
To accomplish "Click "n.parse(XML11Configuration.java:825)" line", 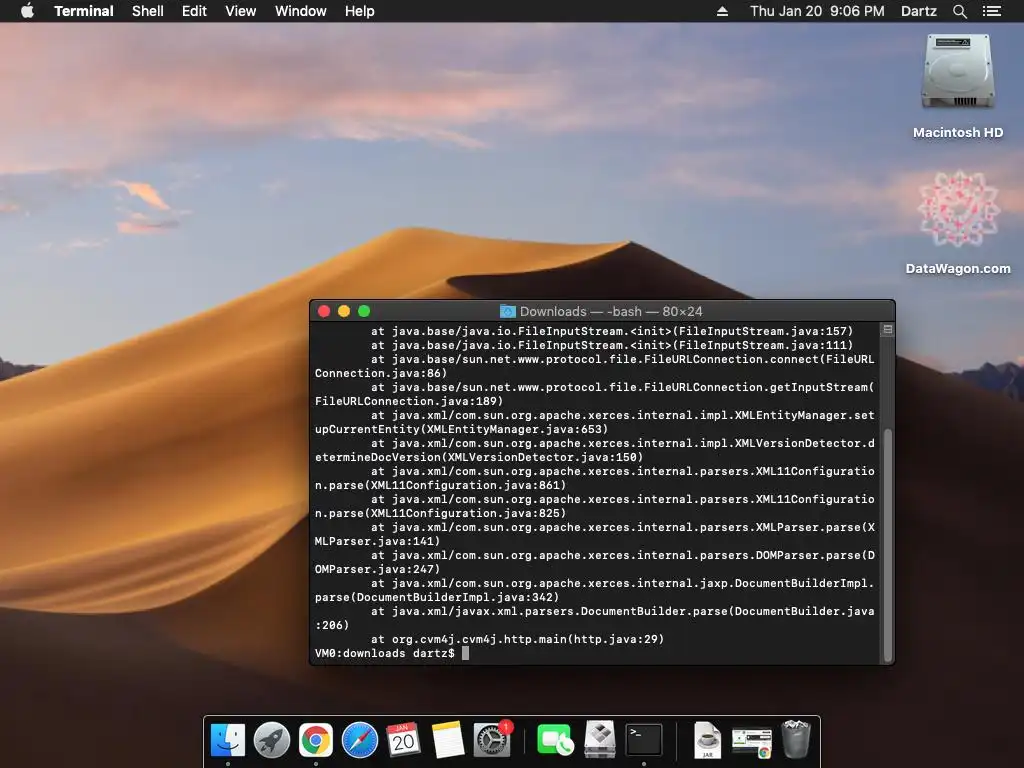I will pos(440,513).
